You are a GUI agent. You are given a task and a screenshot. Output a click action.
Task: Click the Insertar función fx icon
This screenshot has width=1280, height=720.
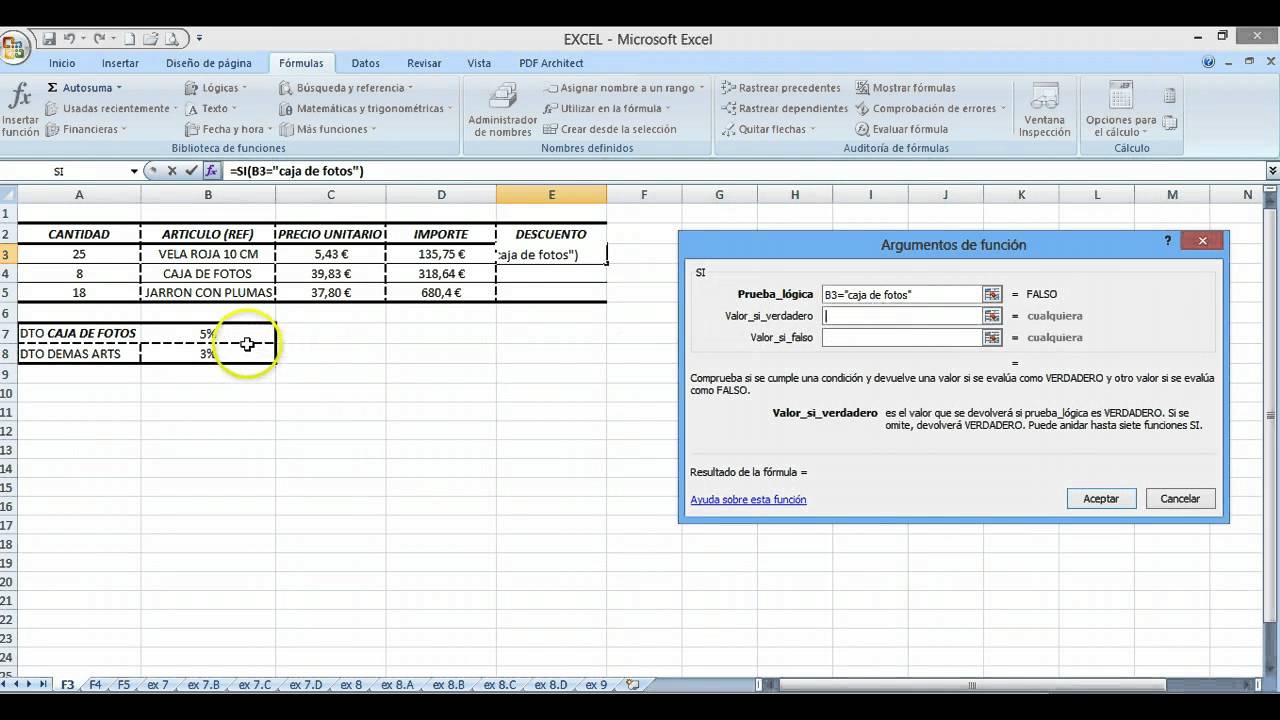pyautogui.click(x=20, y=110)
